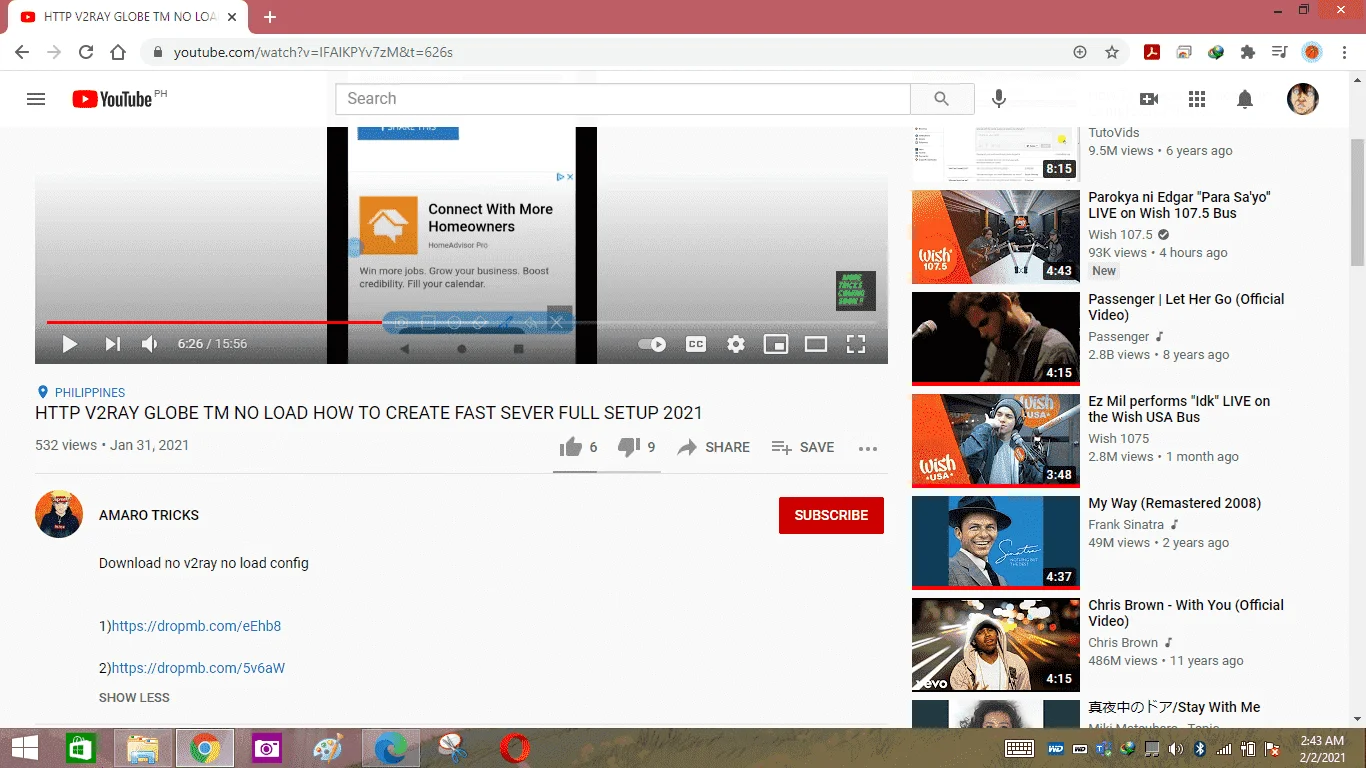1366x768 pixels.
Task: Open the player settings gear
Action: (x=736, y=344)
